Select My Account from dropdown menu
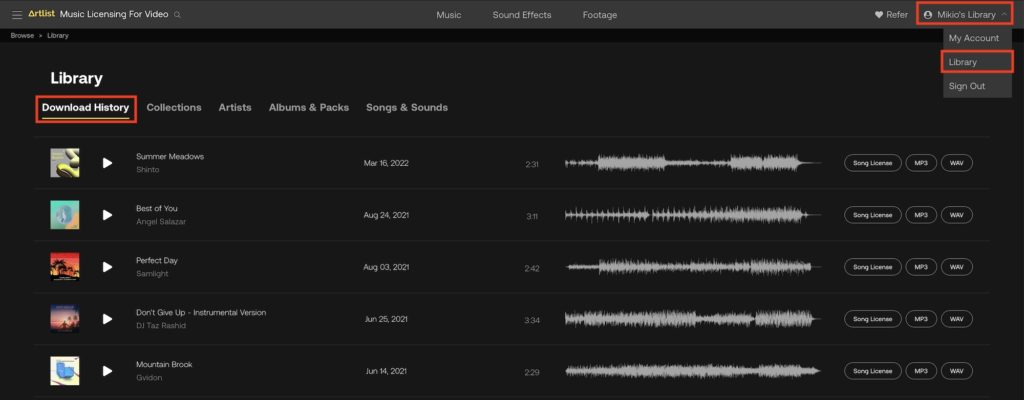Screen dimensions: 1024x400 [x=974, y=38]
